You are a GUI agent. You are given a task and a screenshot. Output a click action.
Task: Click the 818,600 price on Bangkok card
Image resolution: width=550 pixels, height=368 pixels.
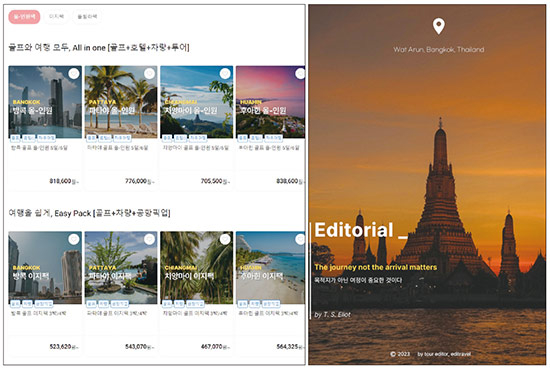pyautogui.click(x=60, y=181)
